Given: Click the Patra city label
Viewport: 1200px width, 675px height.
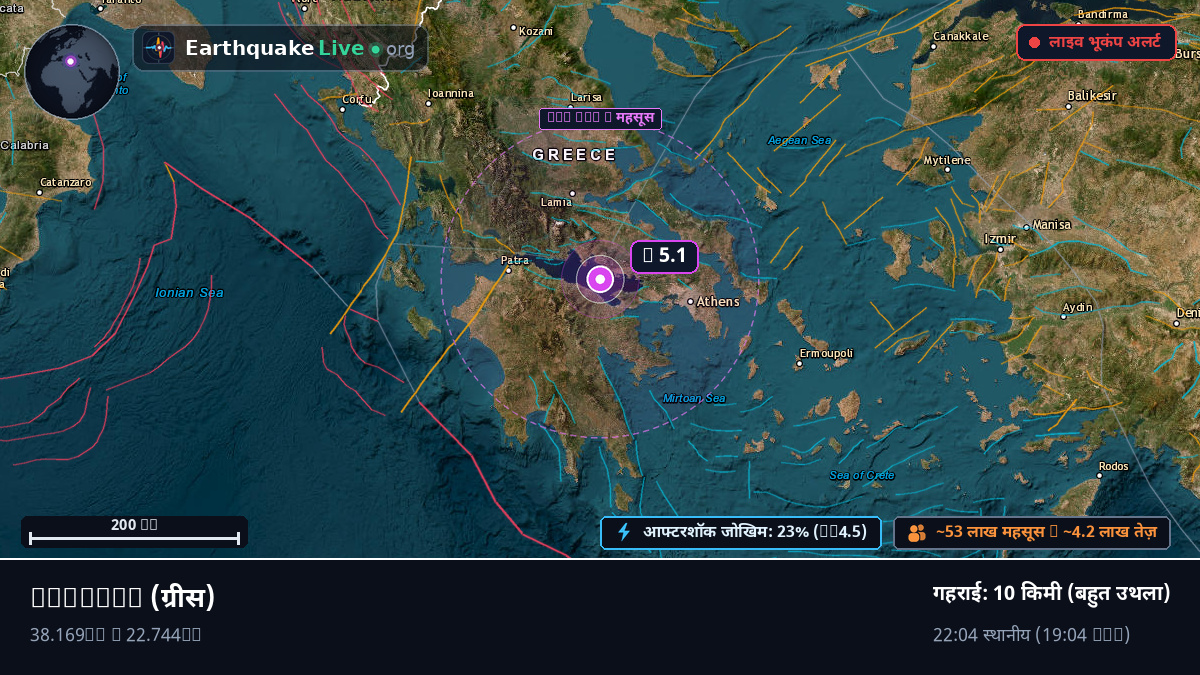Looking at the screenshot, I should [x=515, y=260].
